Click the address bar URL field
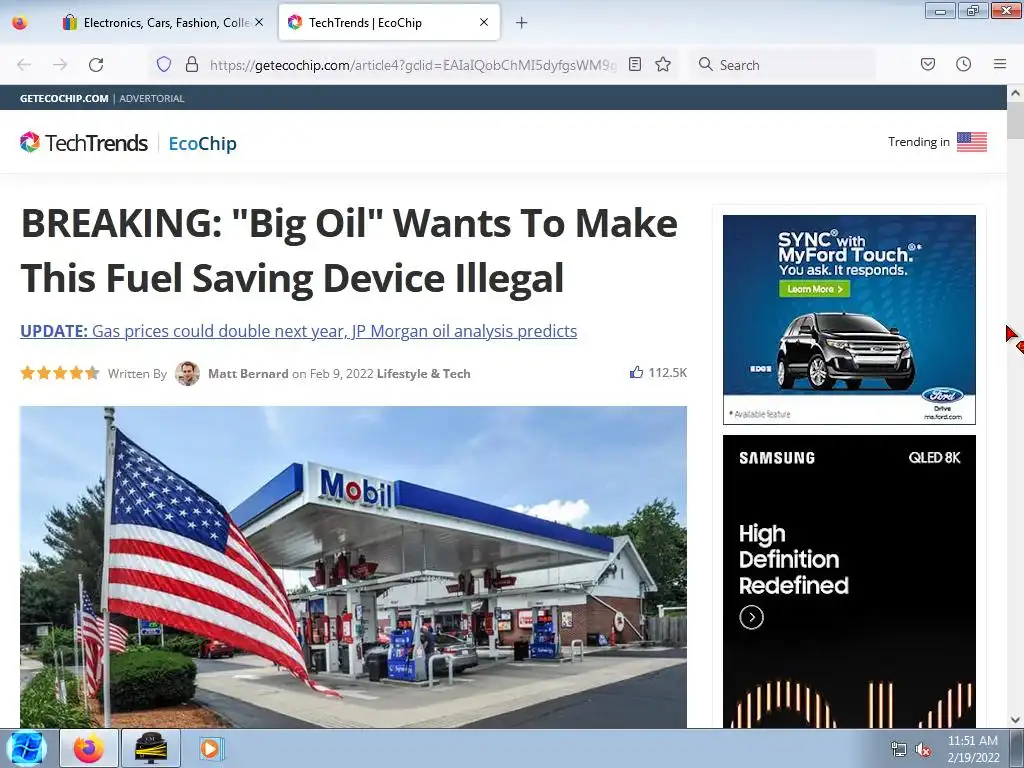1024x768 pixels. pyautogui.click(x=413, y=65)
